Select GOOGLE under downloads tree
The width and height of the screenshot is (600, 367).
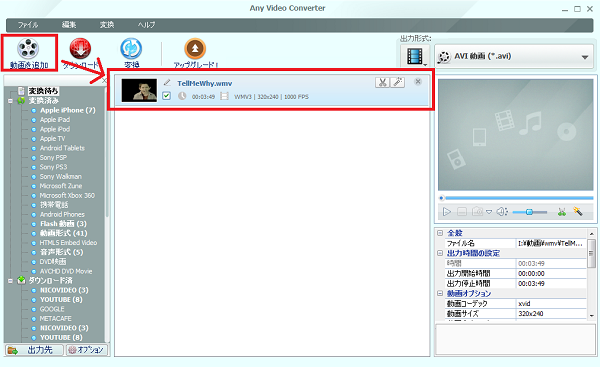52,309
